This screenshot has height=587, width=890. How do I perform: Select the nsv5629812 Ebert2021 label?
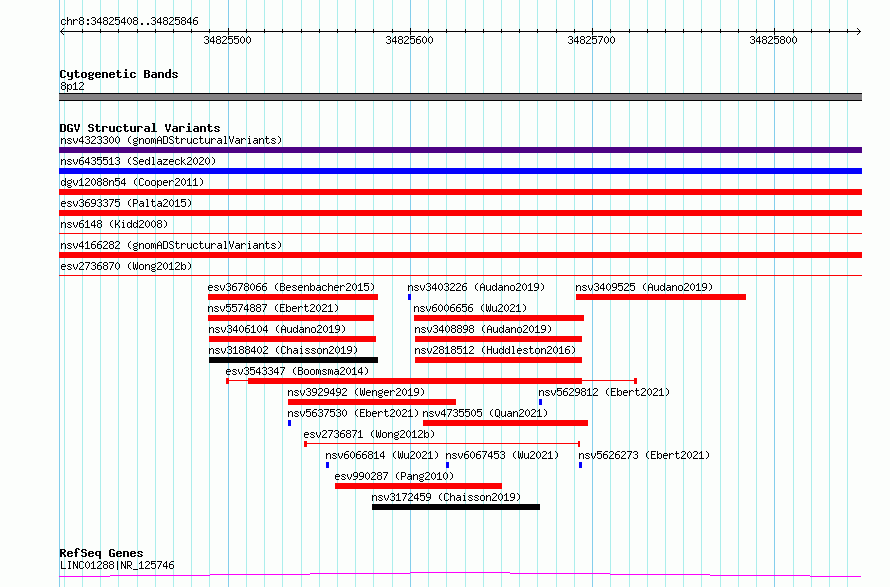[604, 392]
